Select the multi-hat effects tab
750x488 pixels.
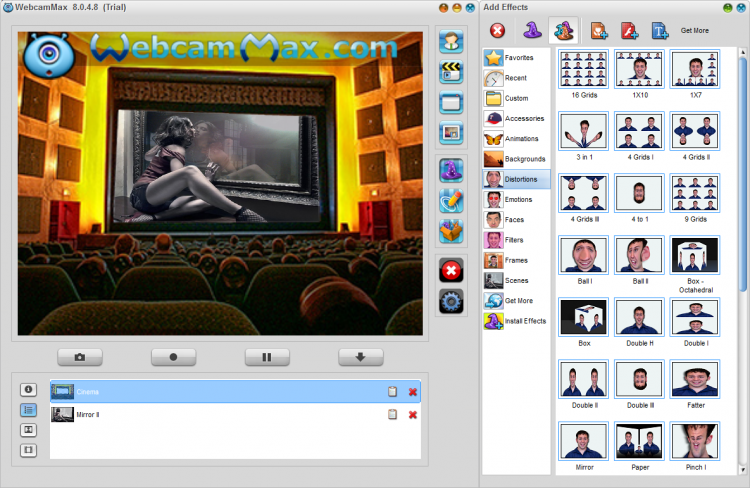(563, 30)
